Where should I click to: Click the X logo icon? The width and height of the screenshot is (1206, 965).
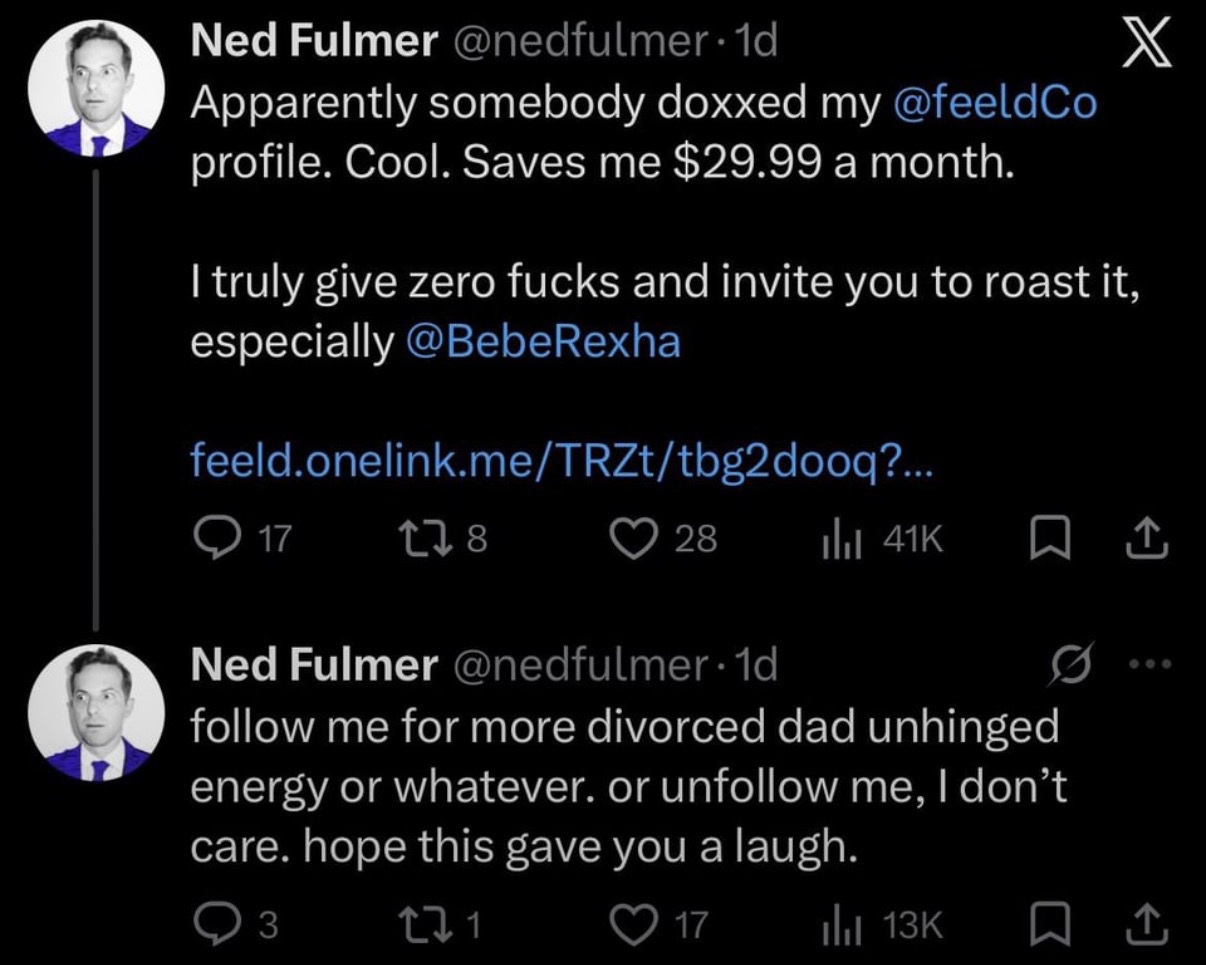click(1146, 47)
